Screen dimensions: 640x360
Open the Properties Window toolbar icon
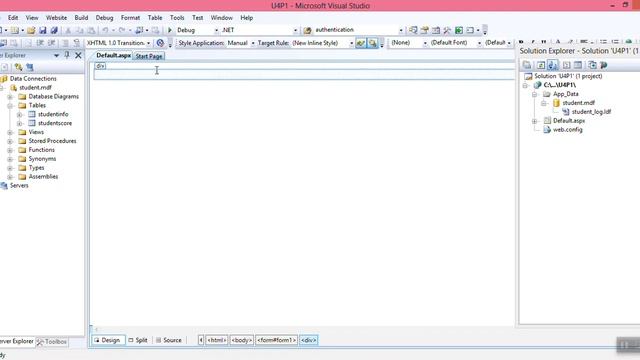click(x=424, y=30)
